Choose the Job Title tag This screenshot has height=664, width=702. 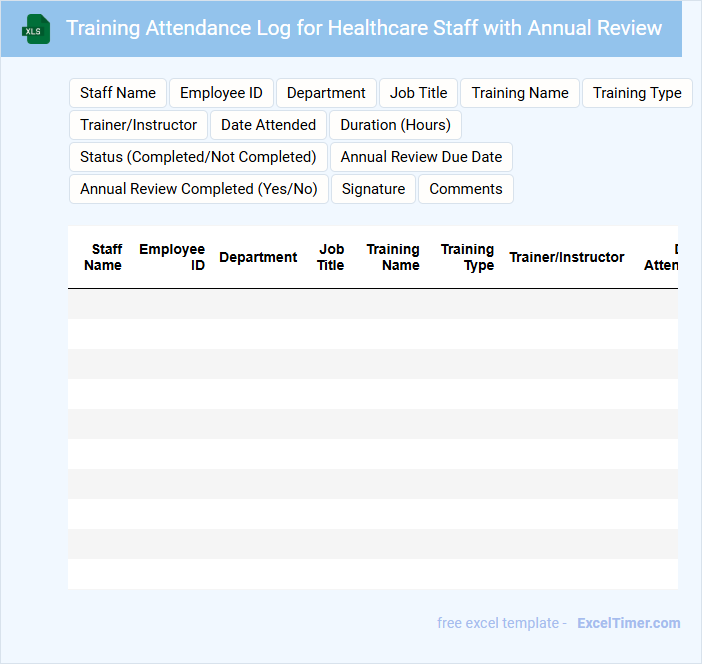point(418,93)
